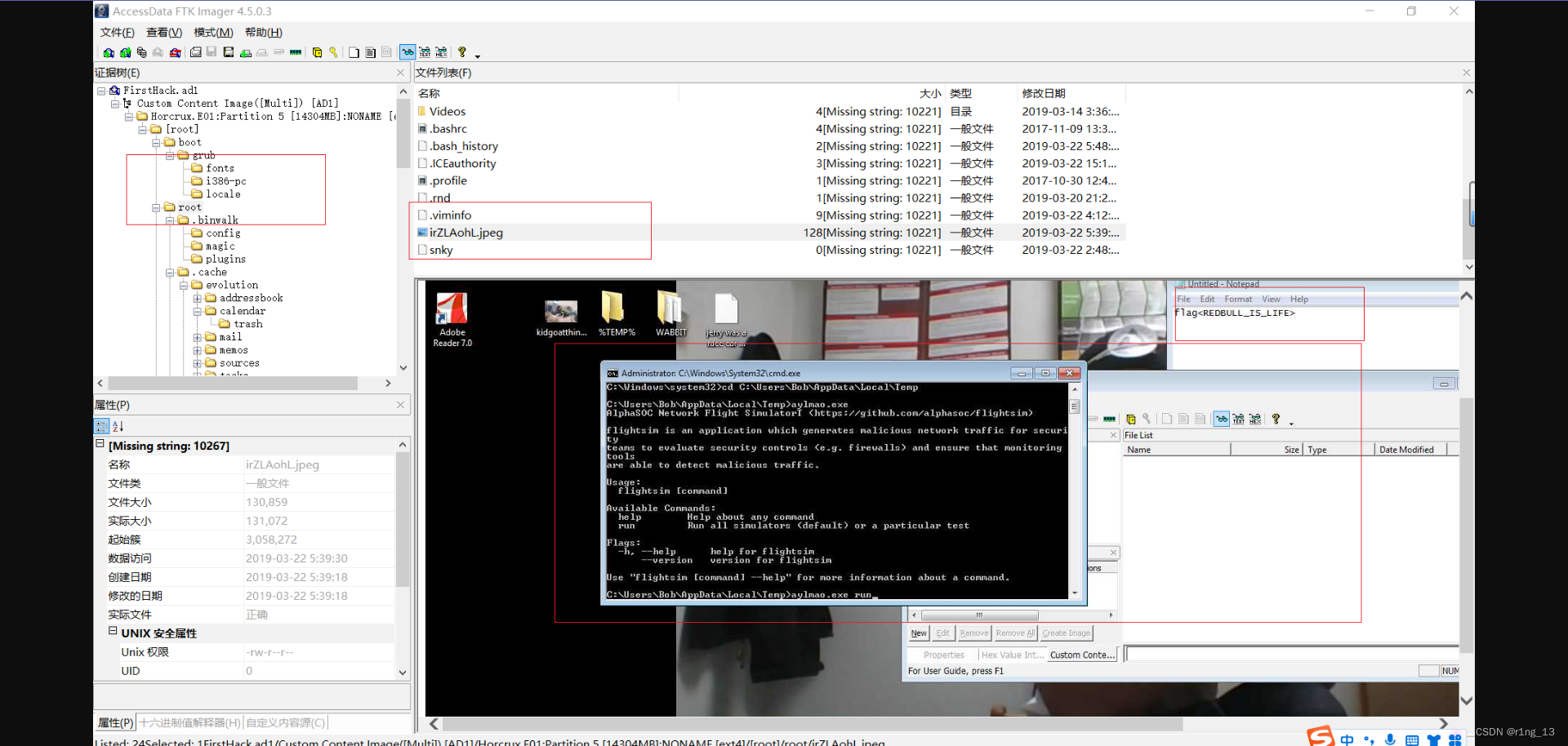This screenshot has height=746, width=1568.
Task: Toggle the TEXT view mode button
Action: point(425,52)
